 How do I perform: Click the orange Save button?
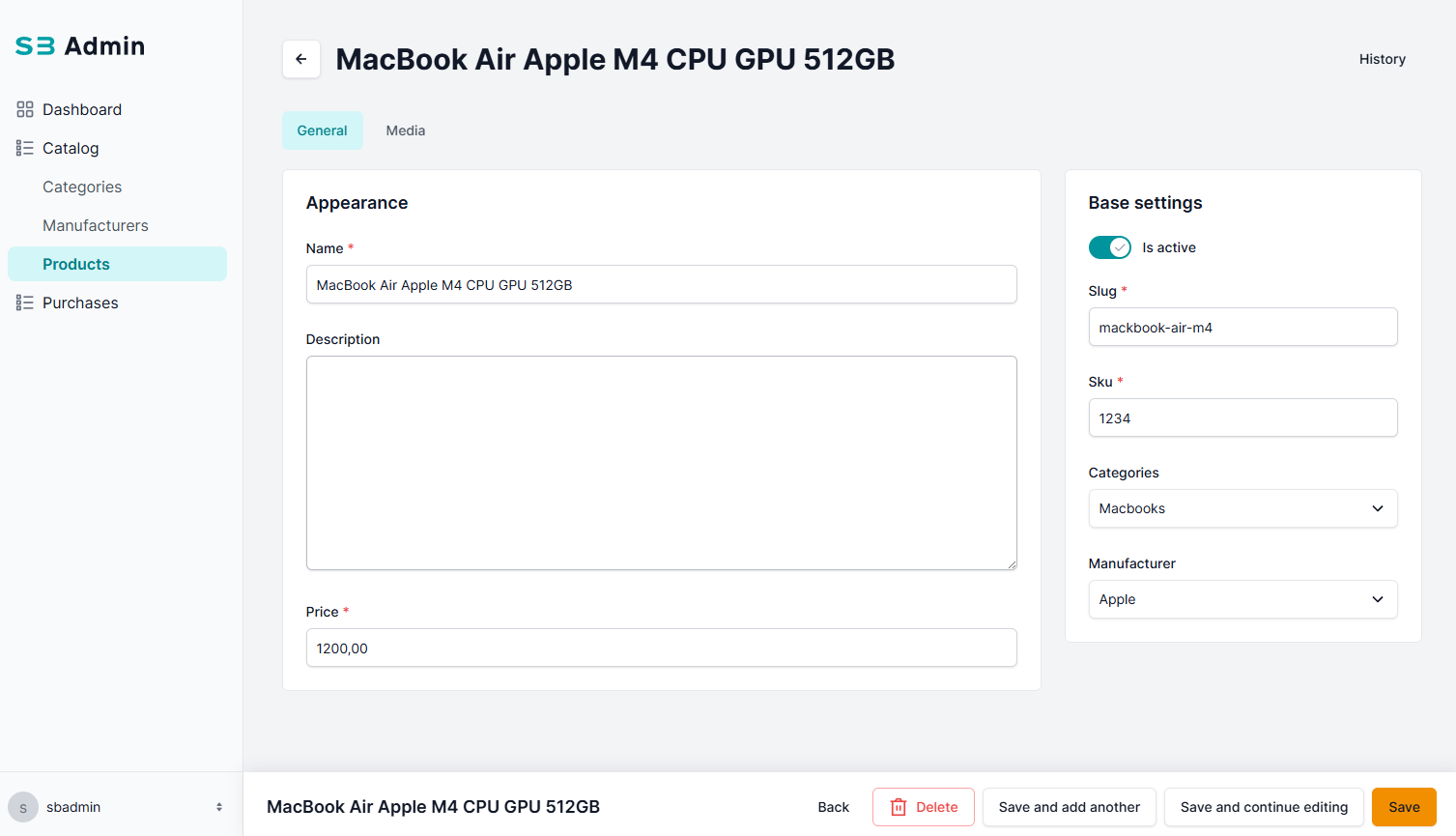point(1405,807)
